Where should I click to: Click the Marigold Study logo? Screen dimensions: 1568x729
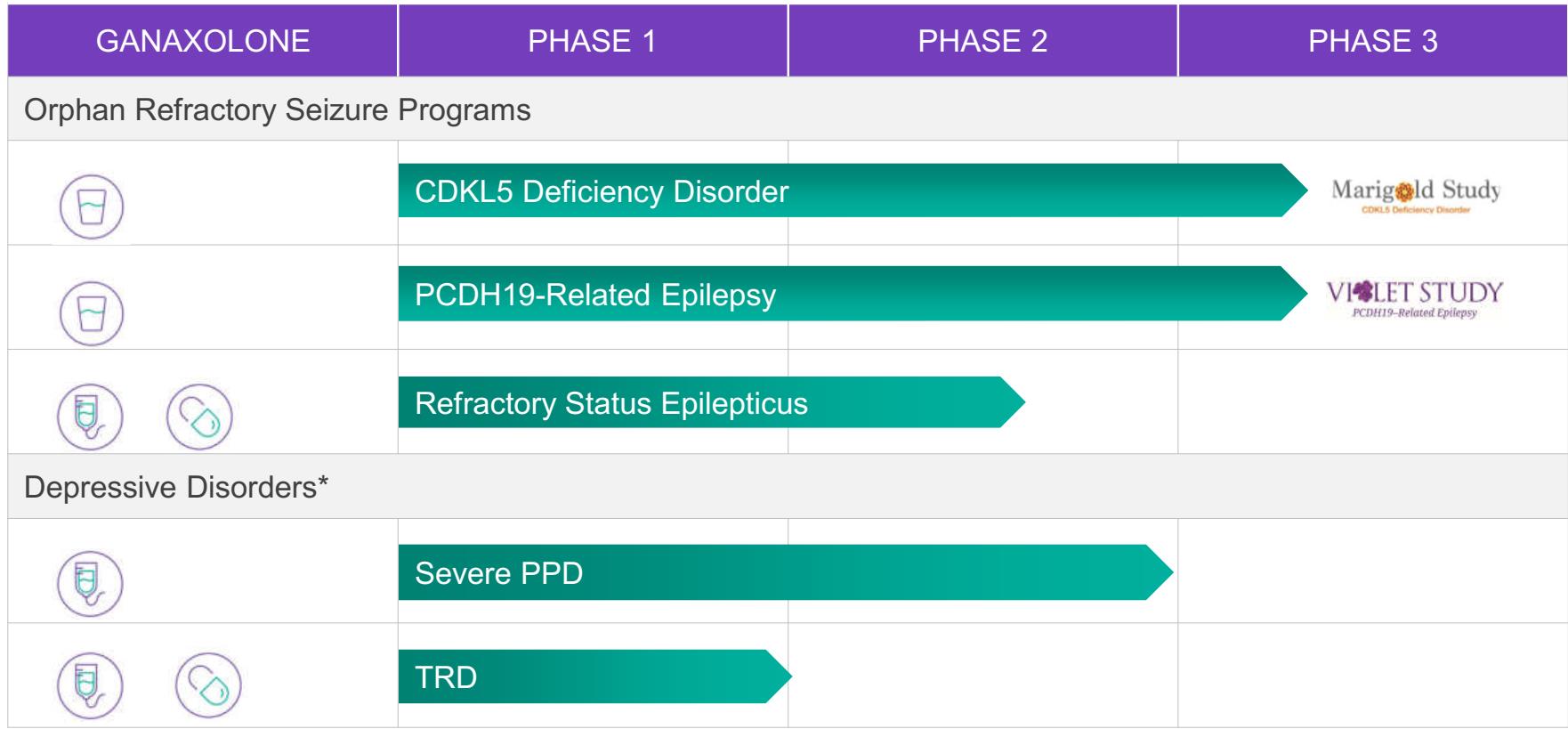[1415, 194]
